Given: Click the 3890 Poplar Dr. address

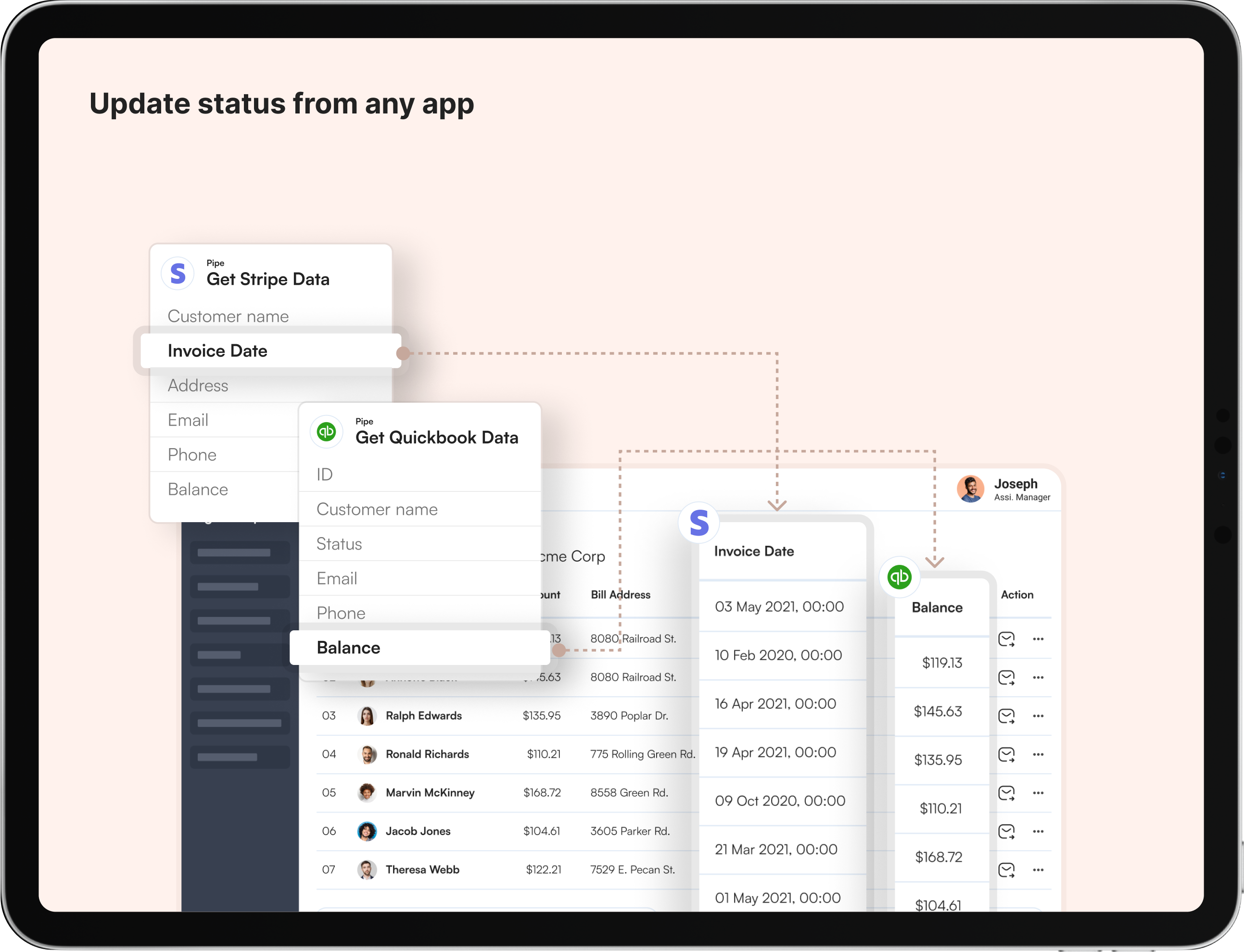Looking at the screenshot, I should point(629,716).
